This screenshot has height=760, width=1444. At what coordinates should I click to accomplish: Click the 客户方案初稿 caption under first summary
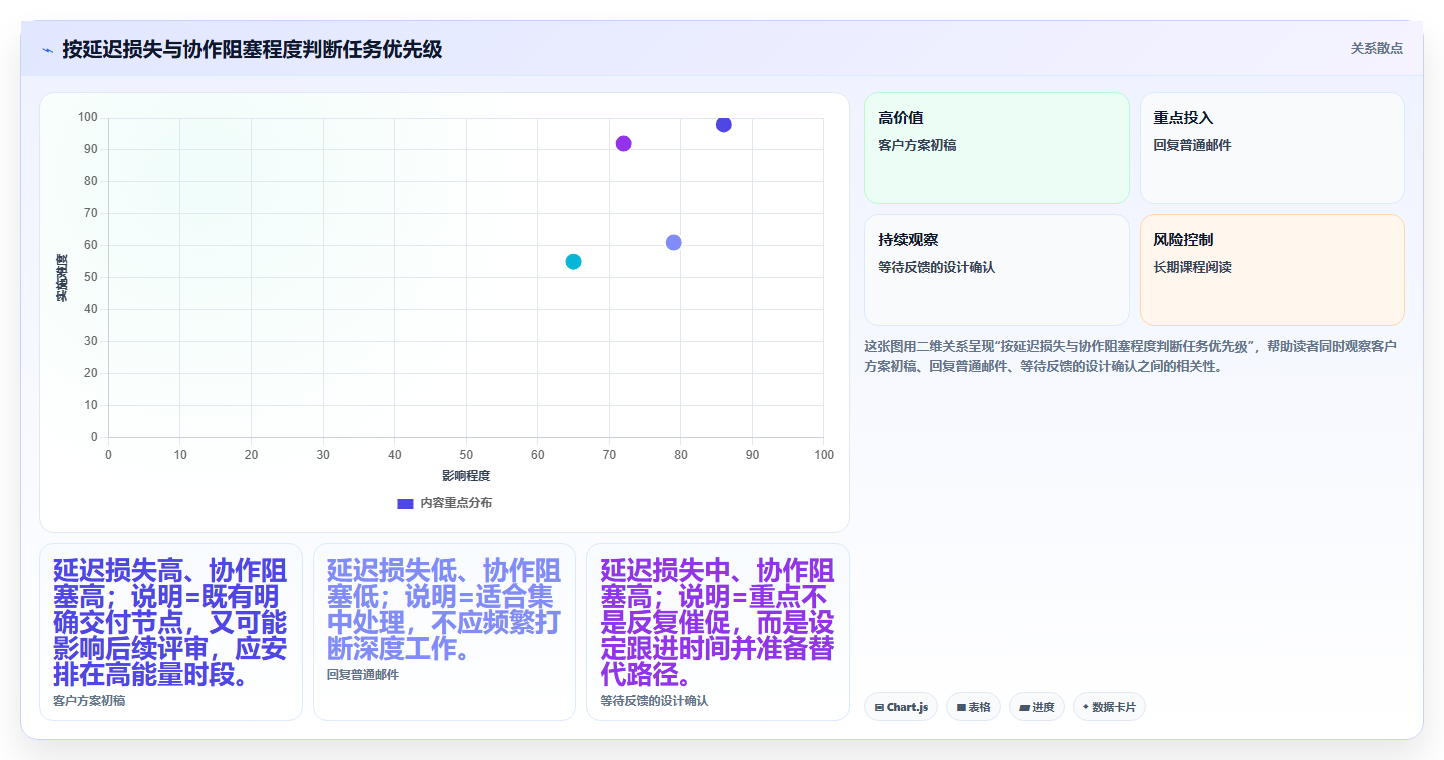click(x=89, y=701)
